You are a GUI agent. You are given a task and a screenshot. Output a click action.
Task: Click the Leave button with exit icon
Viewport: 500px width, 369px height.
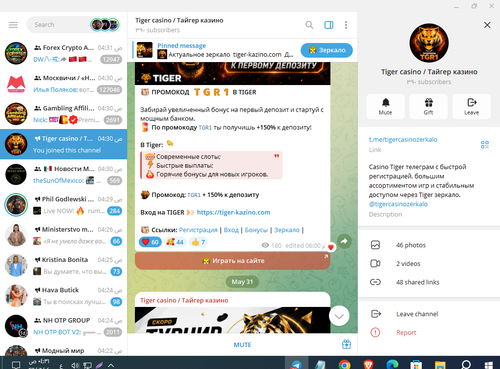pyautogui.click(x=471, y=106)
